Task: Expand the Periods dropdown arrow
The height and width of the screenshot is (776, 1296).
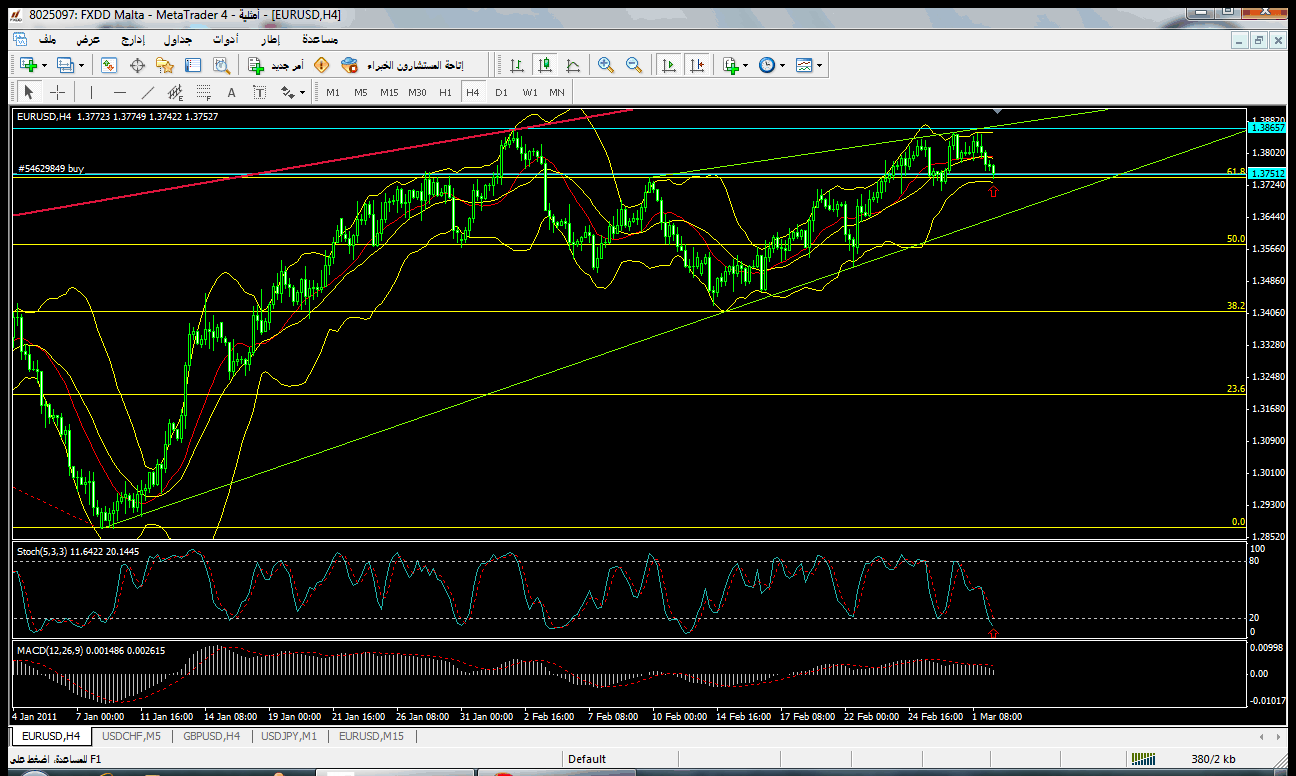Action: point(783,65)
